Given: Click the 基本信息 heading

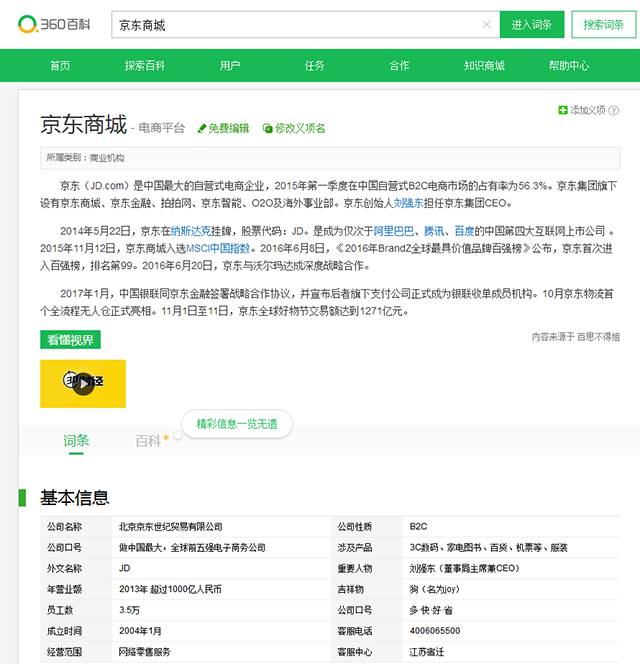Looking at the screenshot, I should [75, 498].
